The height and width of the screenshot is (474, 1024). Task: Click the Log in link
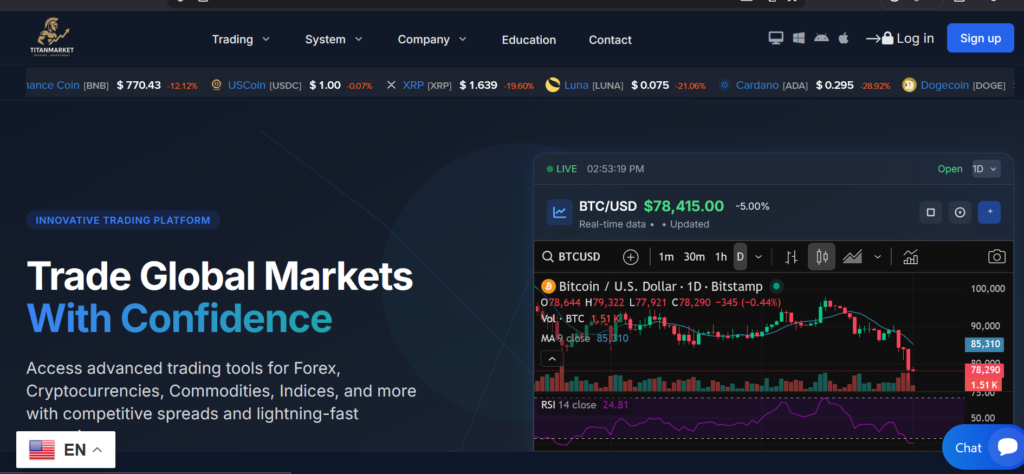click(915, 39)
